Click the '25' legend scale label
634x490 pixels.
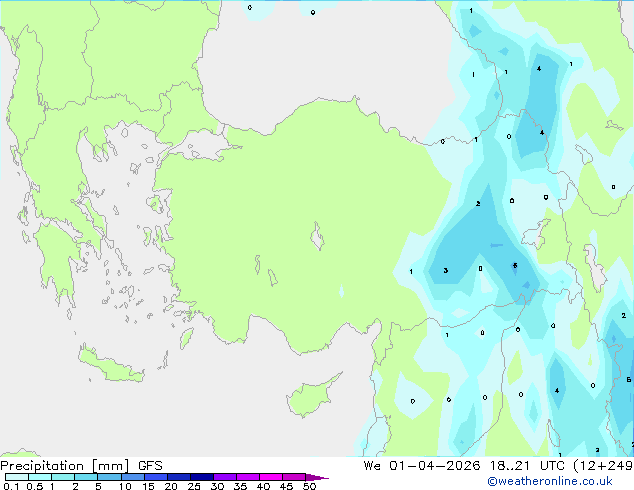[x=194, y=486]
